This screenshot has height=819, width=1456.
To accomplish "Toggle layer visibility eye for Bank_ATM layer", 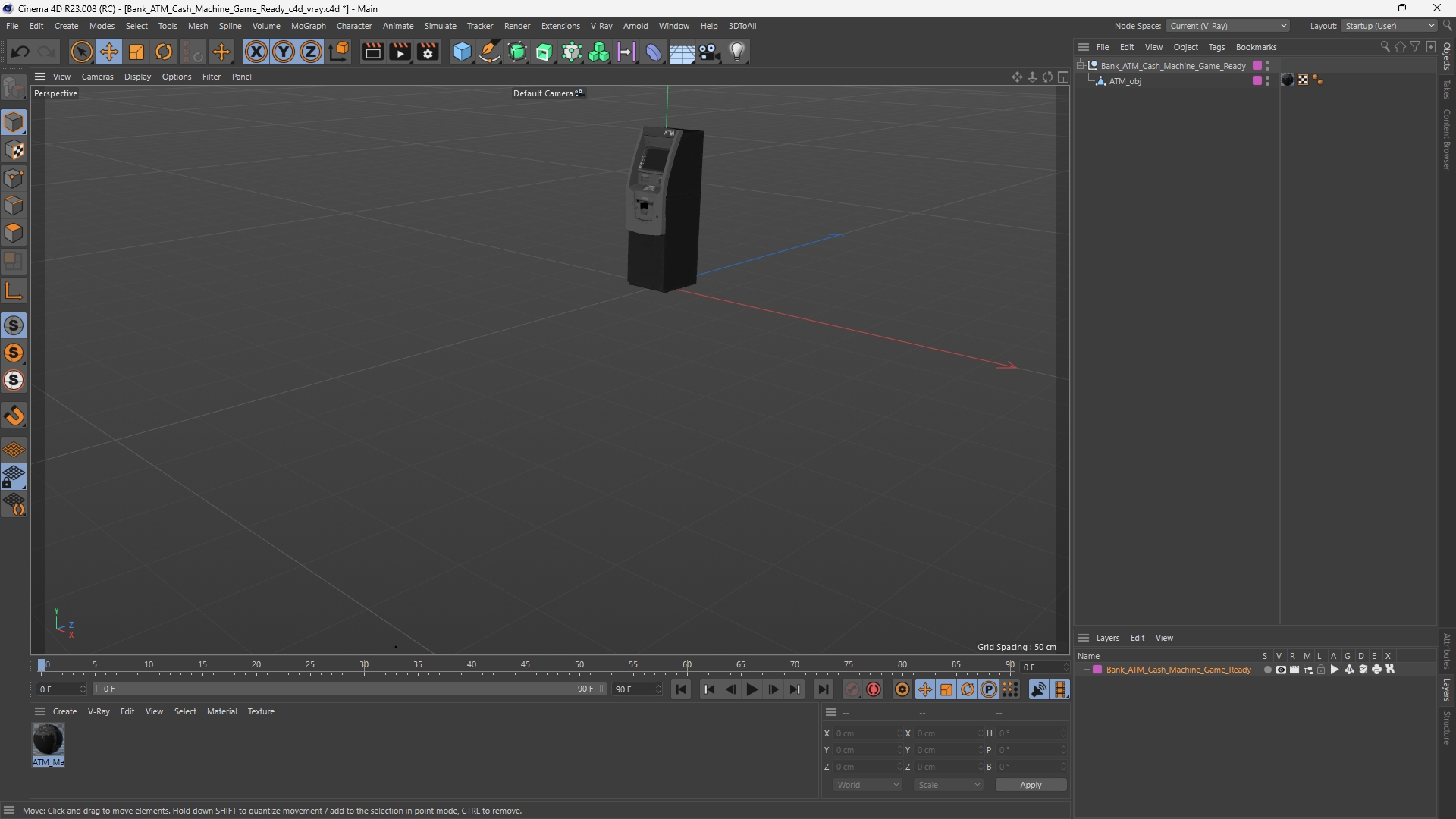I will click(1281, 670).
